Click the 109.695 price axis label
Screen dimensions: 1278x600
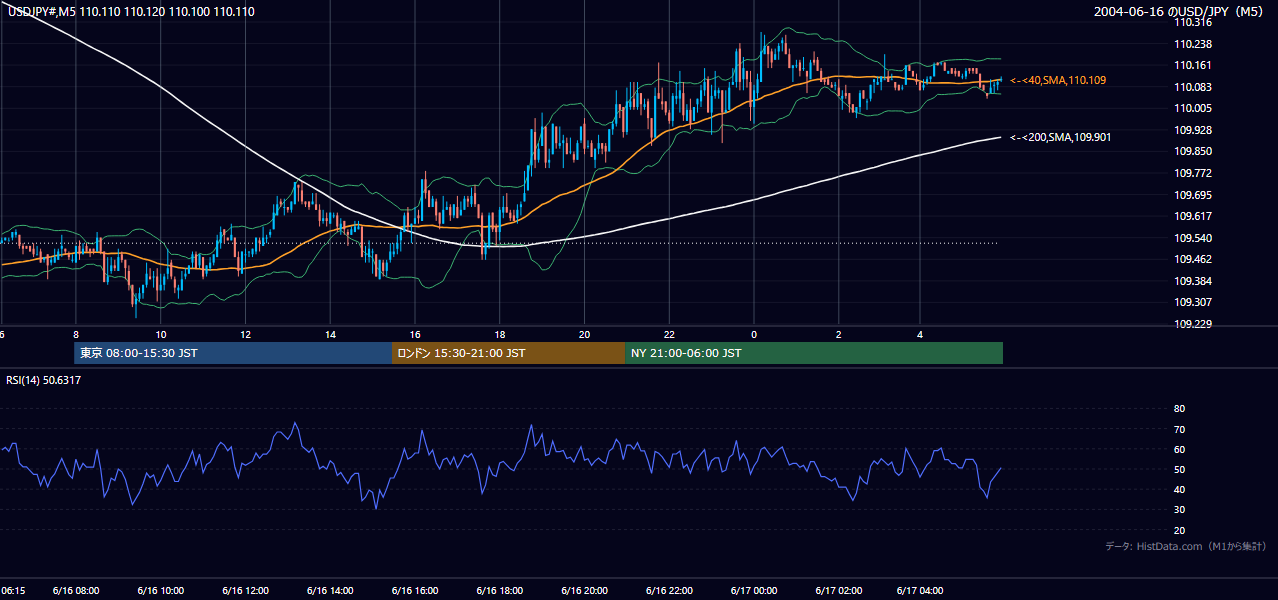pyautogui.click(x=1193, y=195)
